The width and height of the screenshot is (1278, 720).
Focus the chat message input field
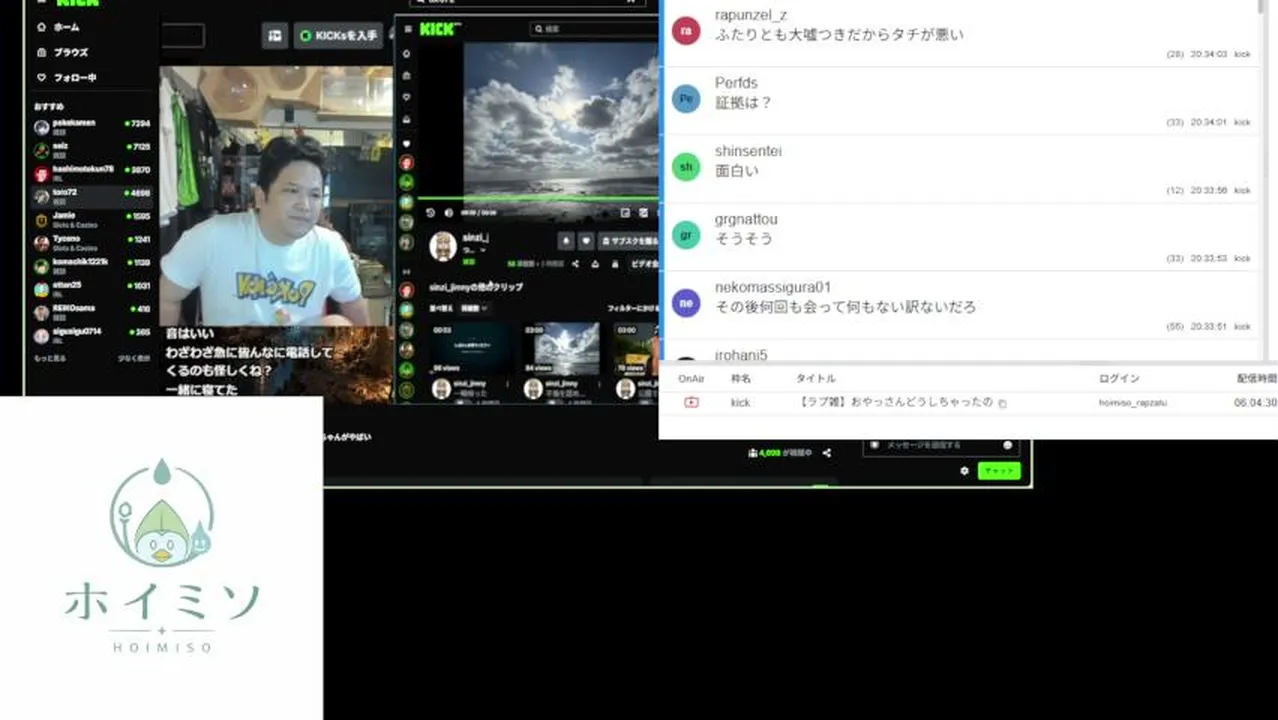click(x=940, y=445)
